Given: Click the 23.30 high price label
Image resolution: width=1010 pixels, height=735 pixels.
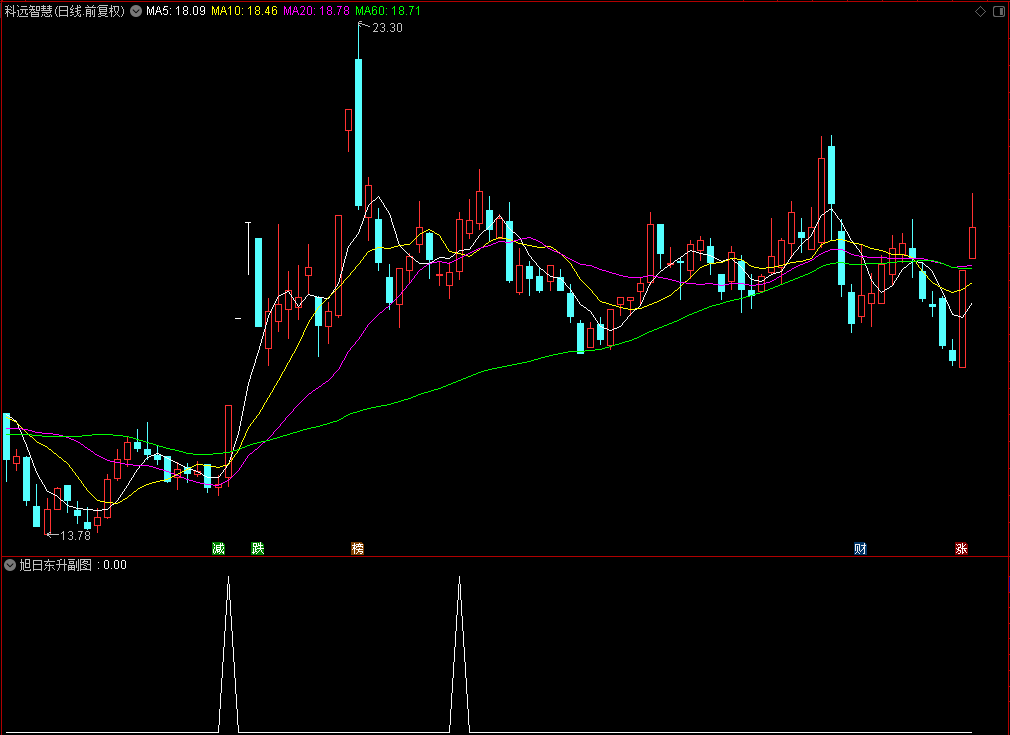Looking at the screenshot, I should (x=387, y=28).
